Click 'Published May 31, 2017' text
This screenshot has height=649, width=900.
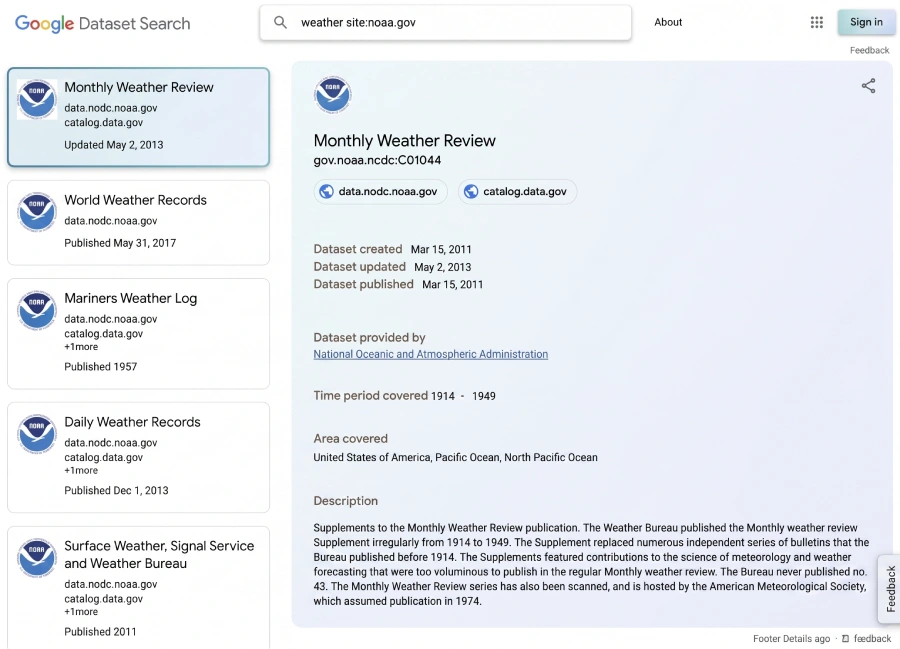pos(120,243)
